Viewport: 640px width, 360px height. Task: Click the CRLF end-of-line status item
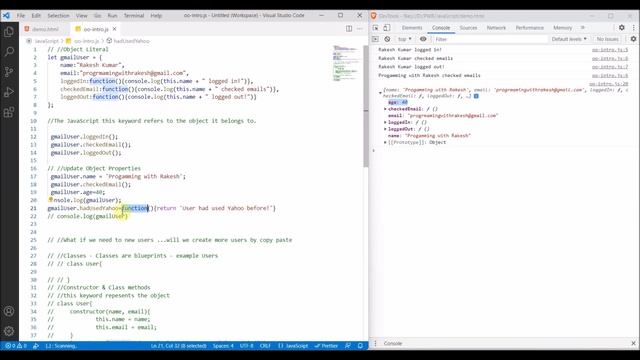coord(265,346)
